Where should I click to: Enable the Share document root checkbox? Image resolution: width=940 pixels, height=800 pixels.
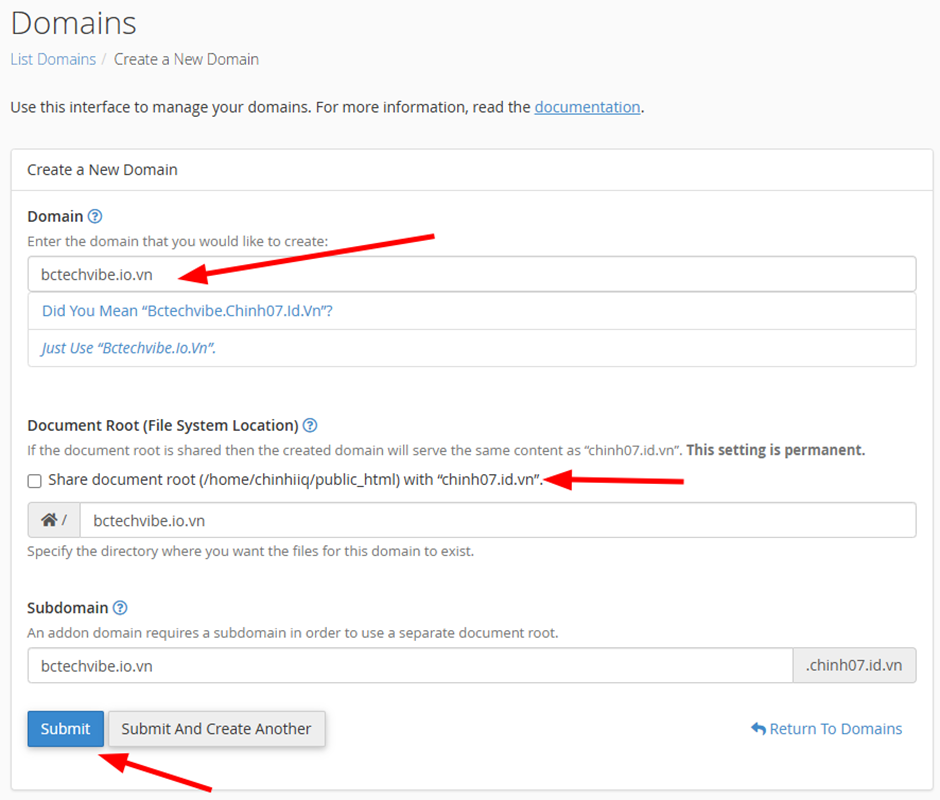click(x=35, y=480)
